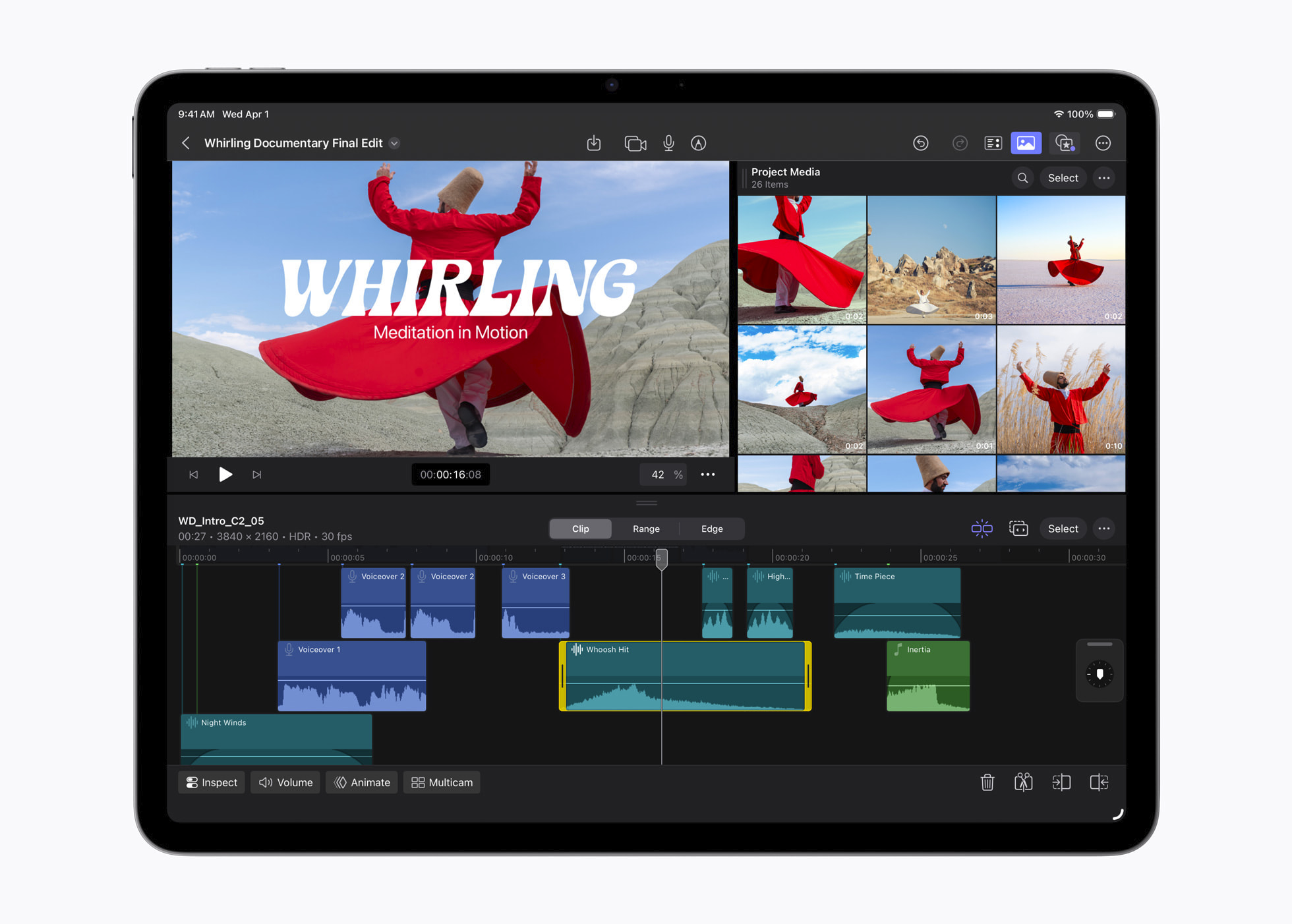Open Project Media more options menu

1104,178
